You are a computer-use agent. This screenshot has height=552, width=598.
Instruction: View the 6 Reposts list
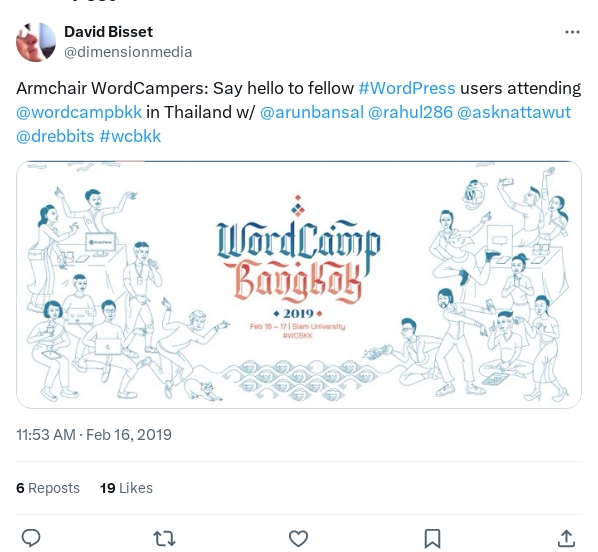(x=48, y=488)
